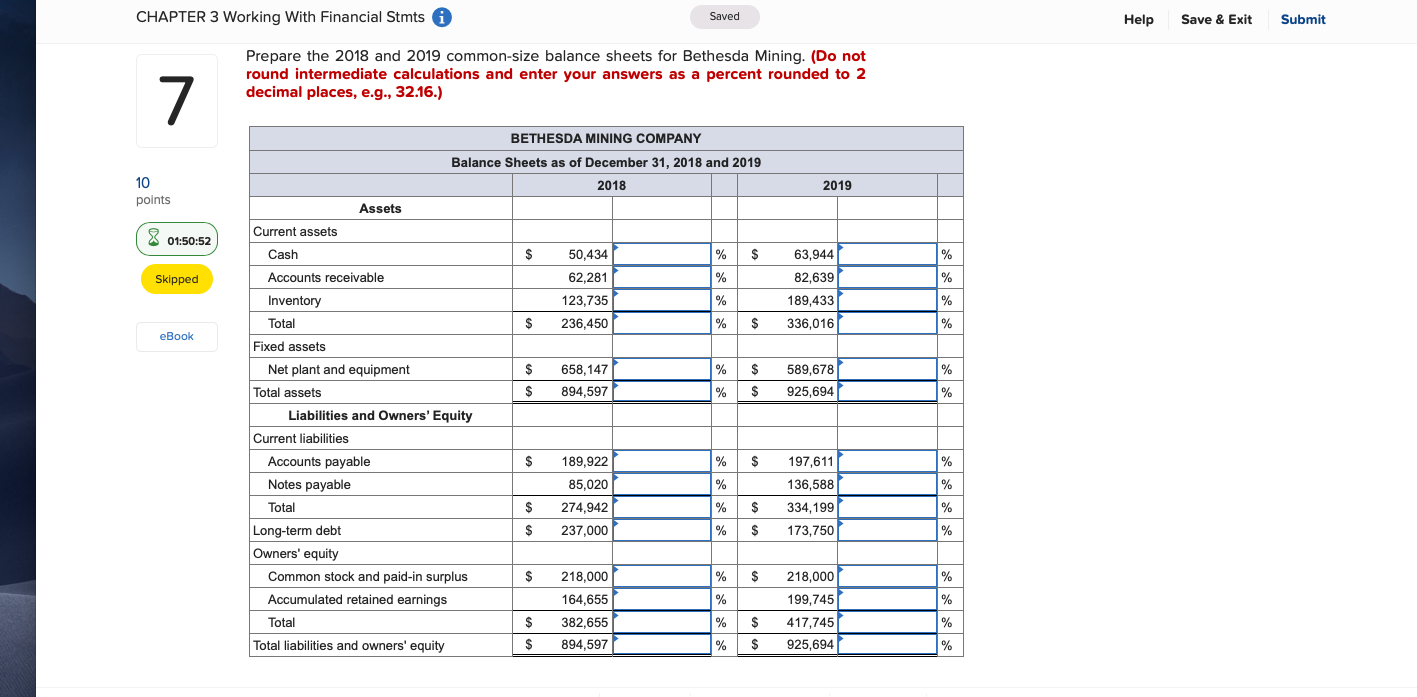Select the Net plant and equipment 2018 field
Screen dimensions: 1417x697
[x=662, y=368]
